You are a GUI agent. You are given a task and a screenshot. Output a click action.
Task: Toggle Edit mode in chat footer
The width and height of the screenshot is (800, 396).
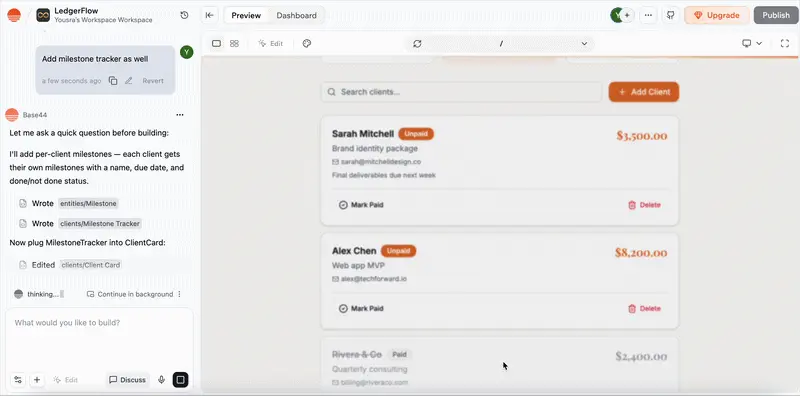(66, 380)
